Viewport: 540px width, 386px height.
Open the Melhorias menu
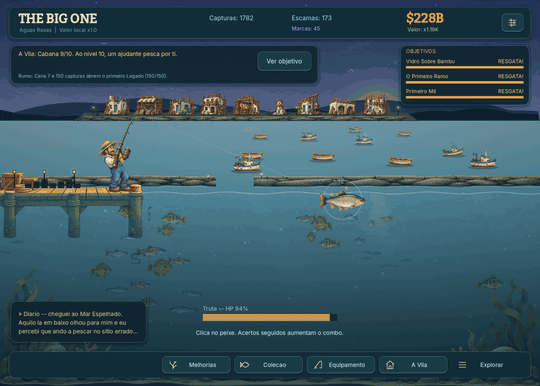[196, 365]
